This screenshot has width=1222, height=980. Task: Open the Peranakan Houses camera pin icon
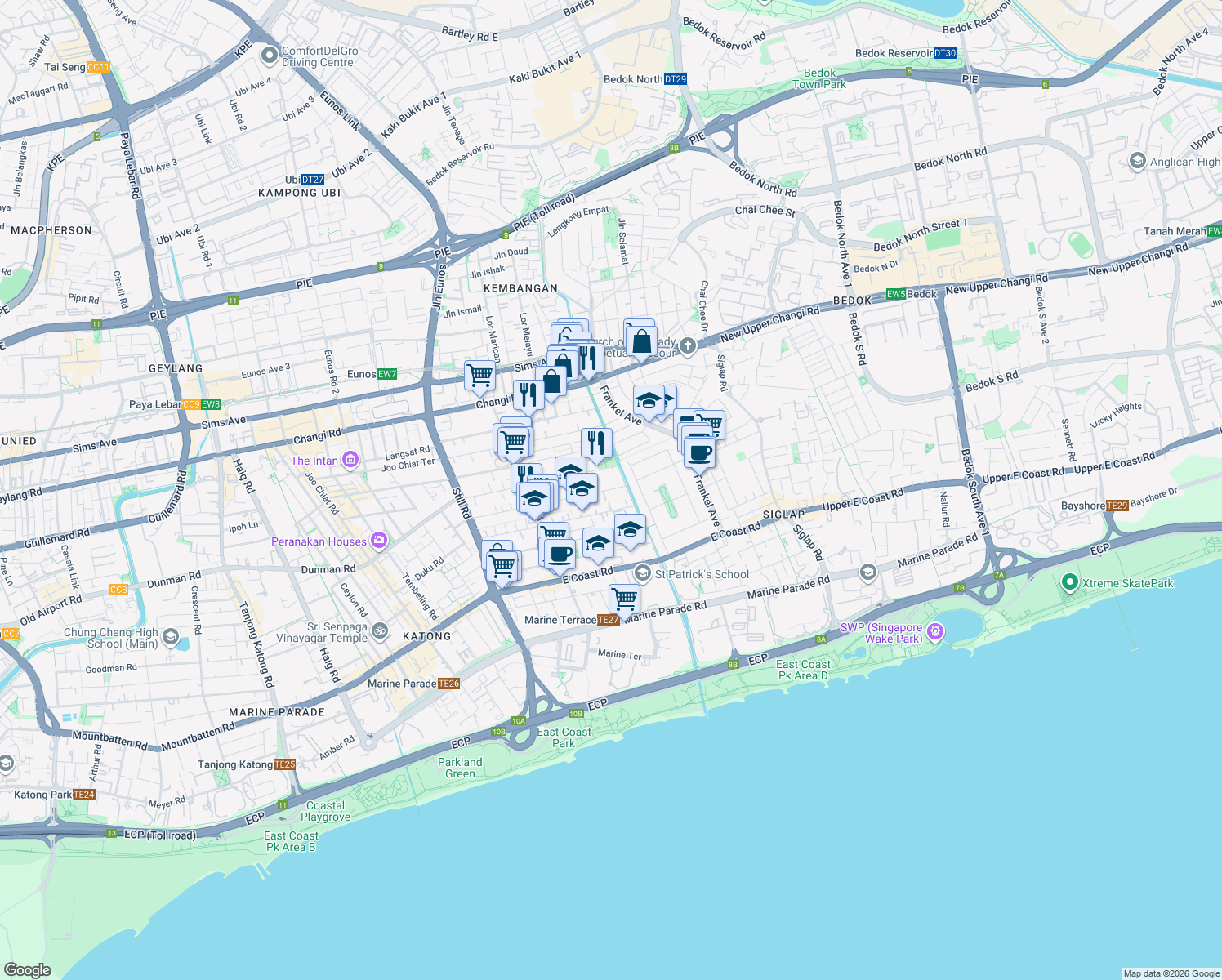[378, 541]
